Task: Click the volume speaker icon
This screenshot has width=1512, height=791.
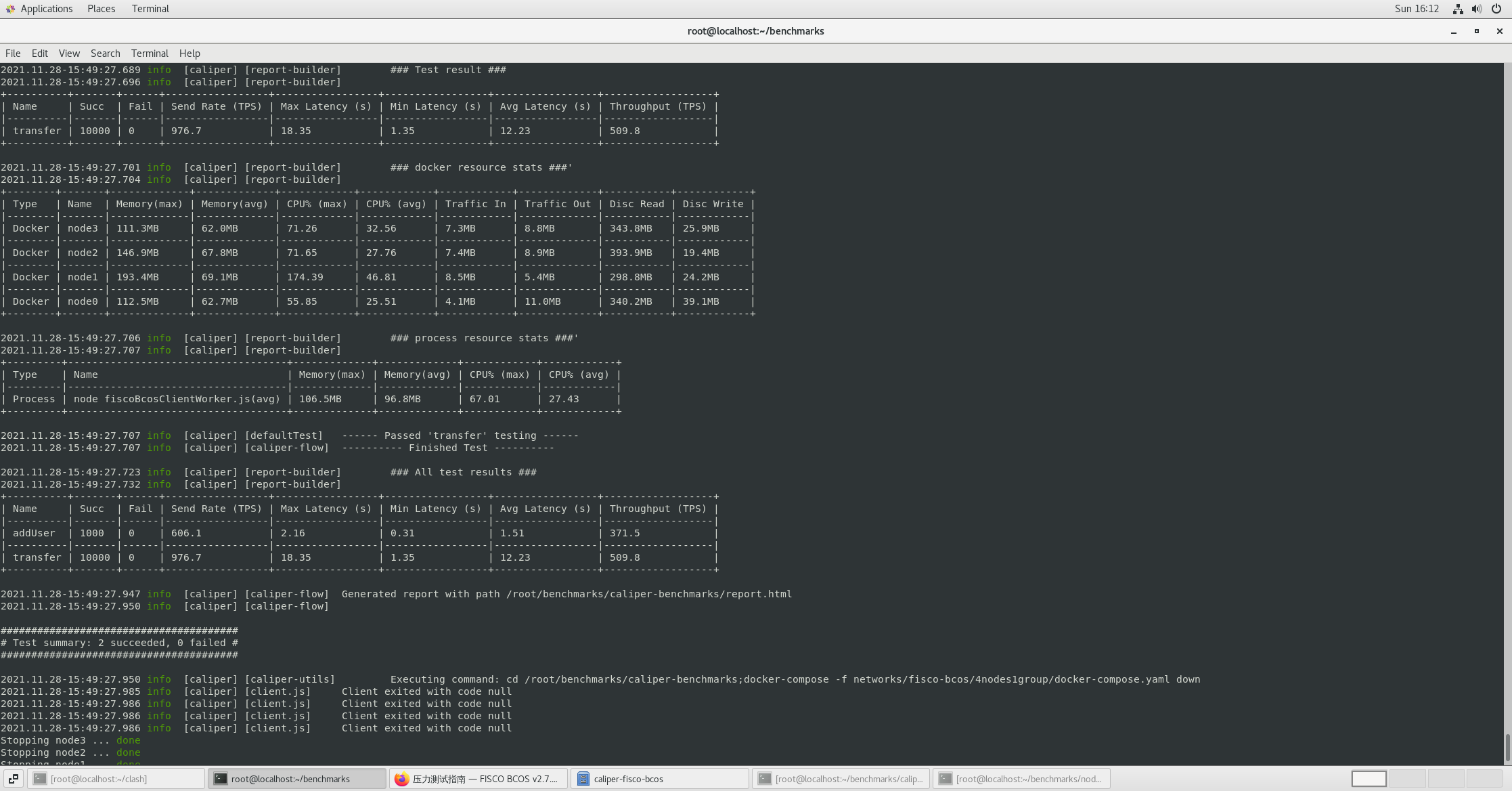Action: (x=1477, y=9)
